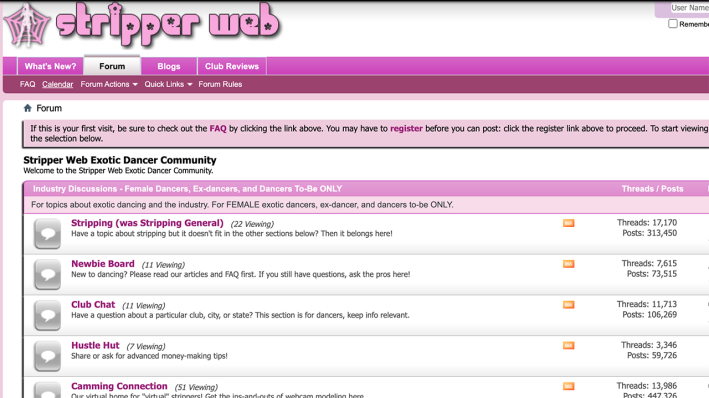Screen dimensions: 709x398
Task: Click '(51 Viewing)' beside Camming Connection
Action: (x=196, y=387)
